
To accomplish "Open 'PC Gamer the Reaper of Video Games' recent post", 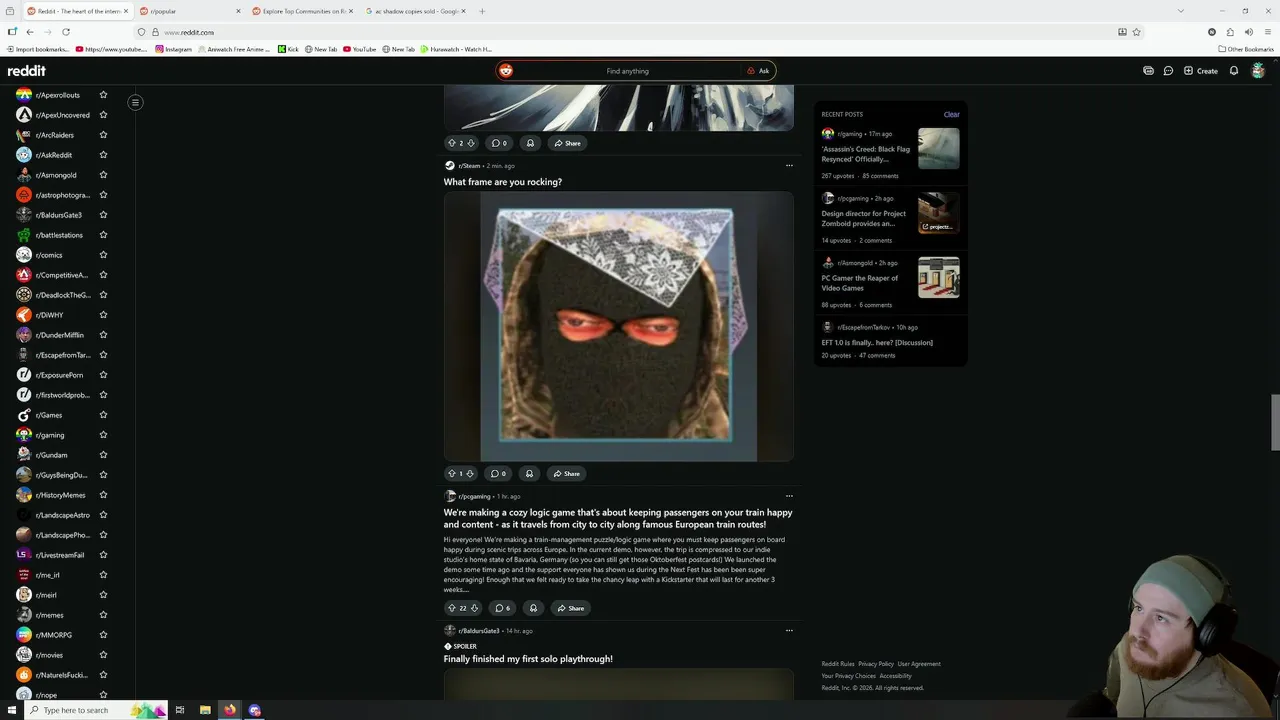I will (860, 283).
